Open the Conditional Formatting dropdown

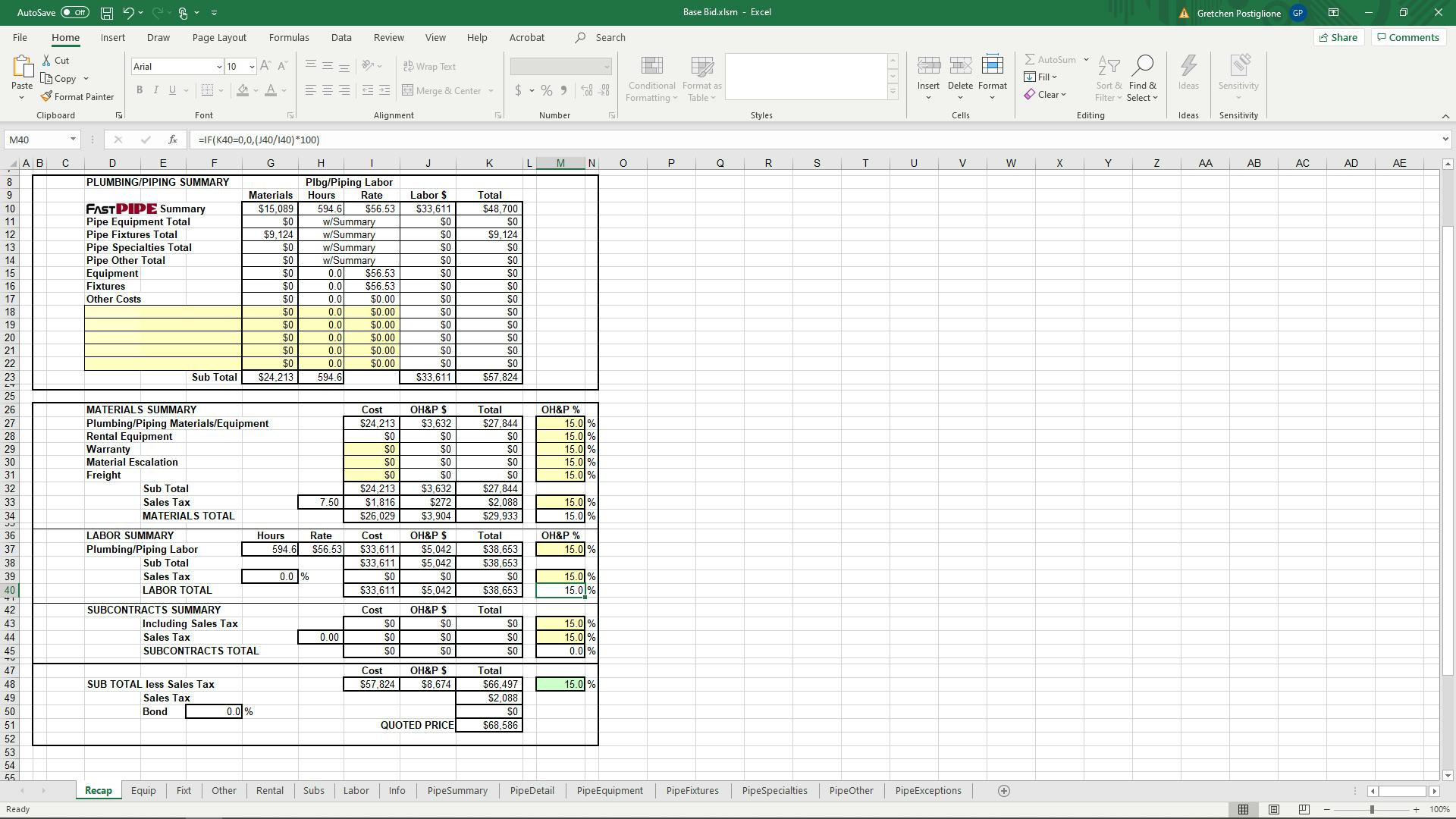click(x=651, y=78)
